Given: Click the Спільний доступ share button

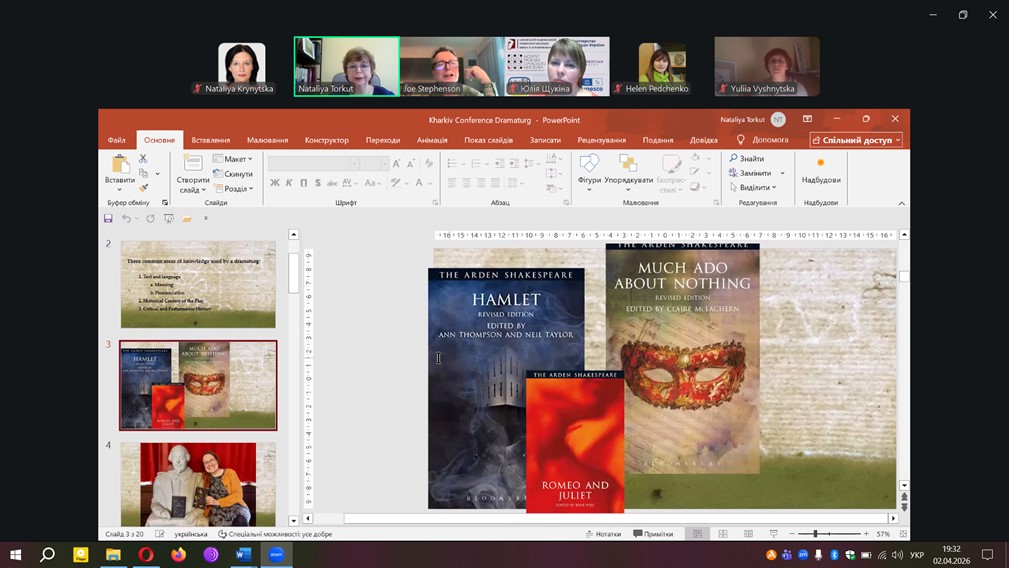Looking at the screenshot, I should 856,140.
